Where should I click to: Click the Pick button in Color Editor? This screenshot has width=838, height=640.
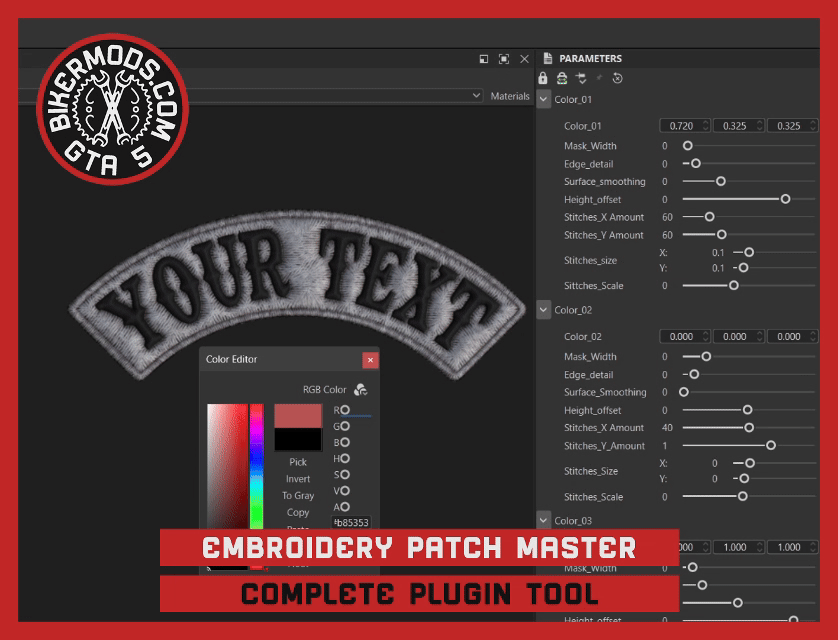[x=298, y=462]
